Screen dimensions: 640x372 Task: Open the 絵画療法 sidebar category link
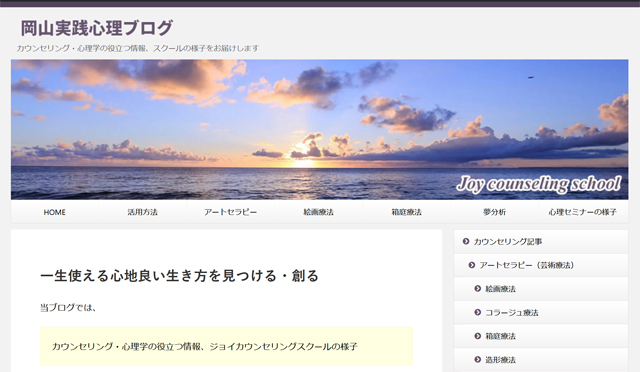point(541,289)
